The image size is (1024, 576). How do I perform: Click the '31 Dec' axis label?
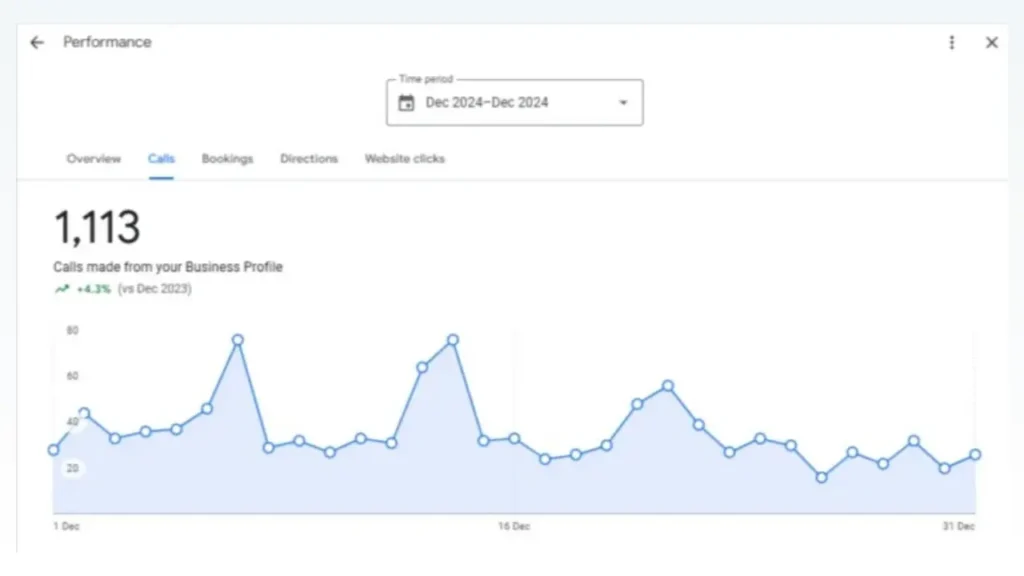[959, 526]
